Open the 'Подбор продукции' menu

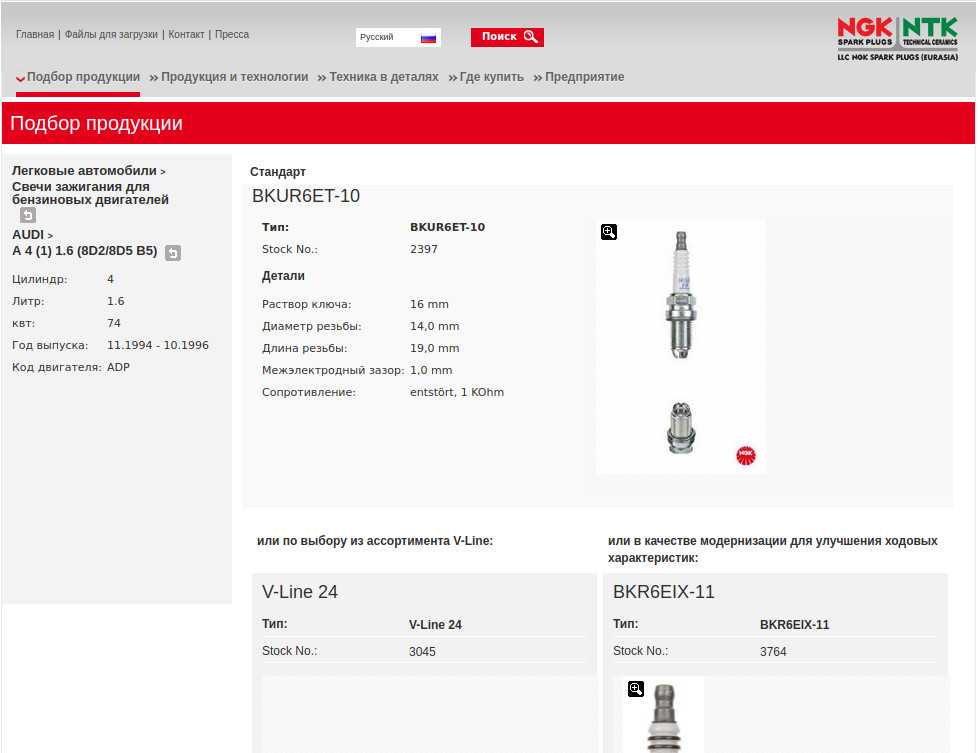click(83, 77)
